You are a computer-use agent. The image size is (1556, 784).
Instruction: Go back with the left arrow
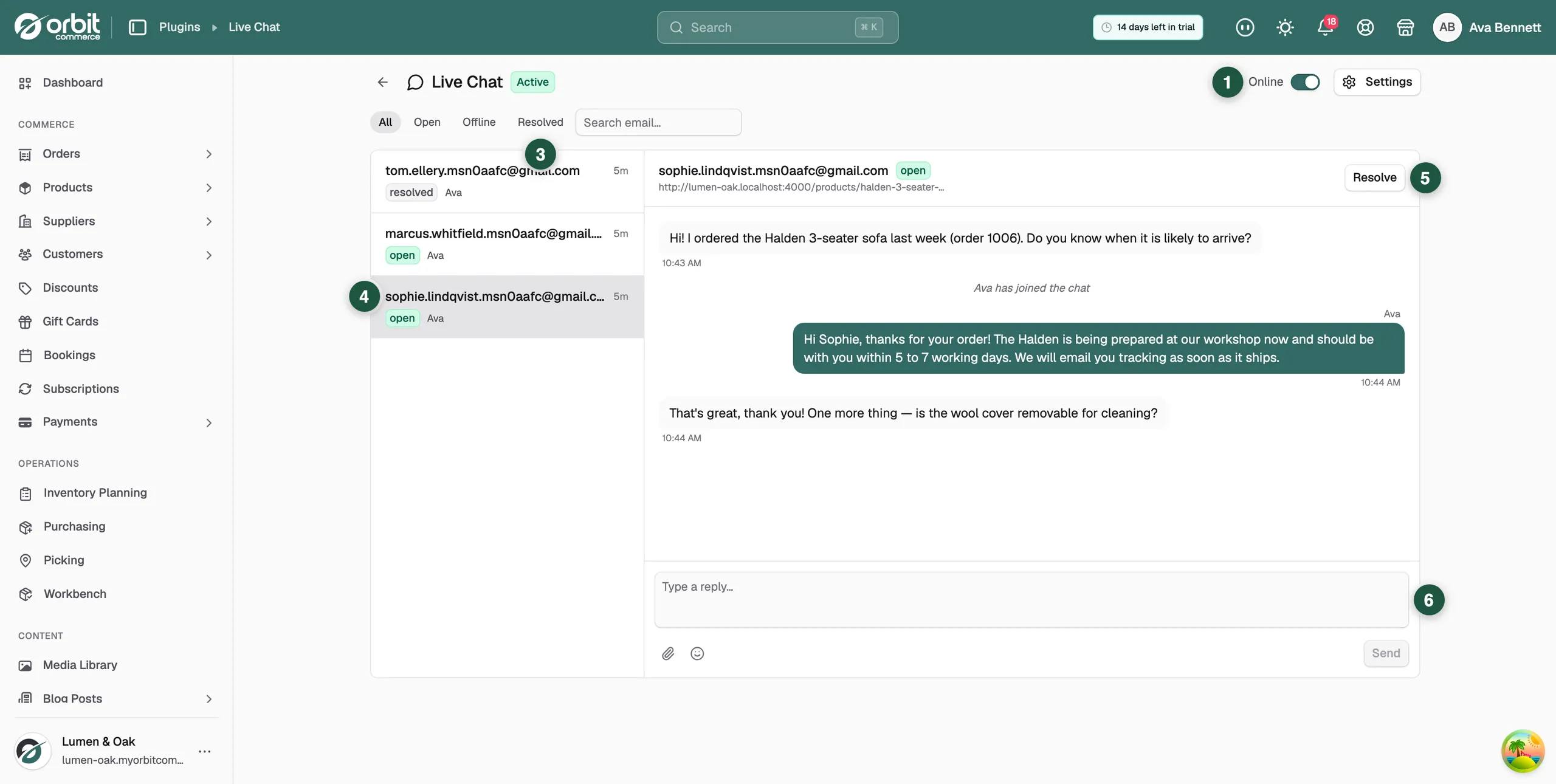382,82
